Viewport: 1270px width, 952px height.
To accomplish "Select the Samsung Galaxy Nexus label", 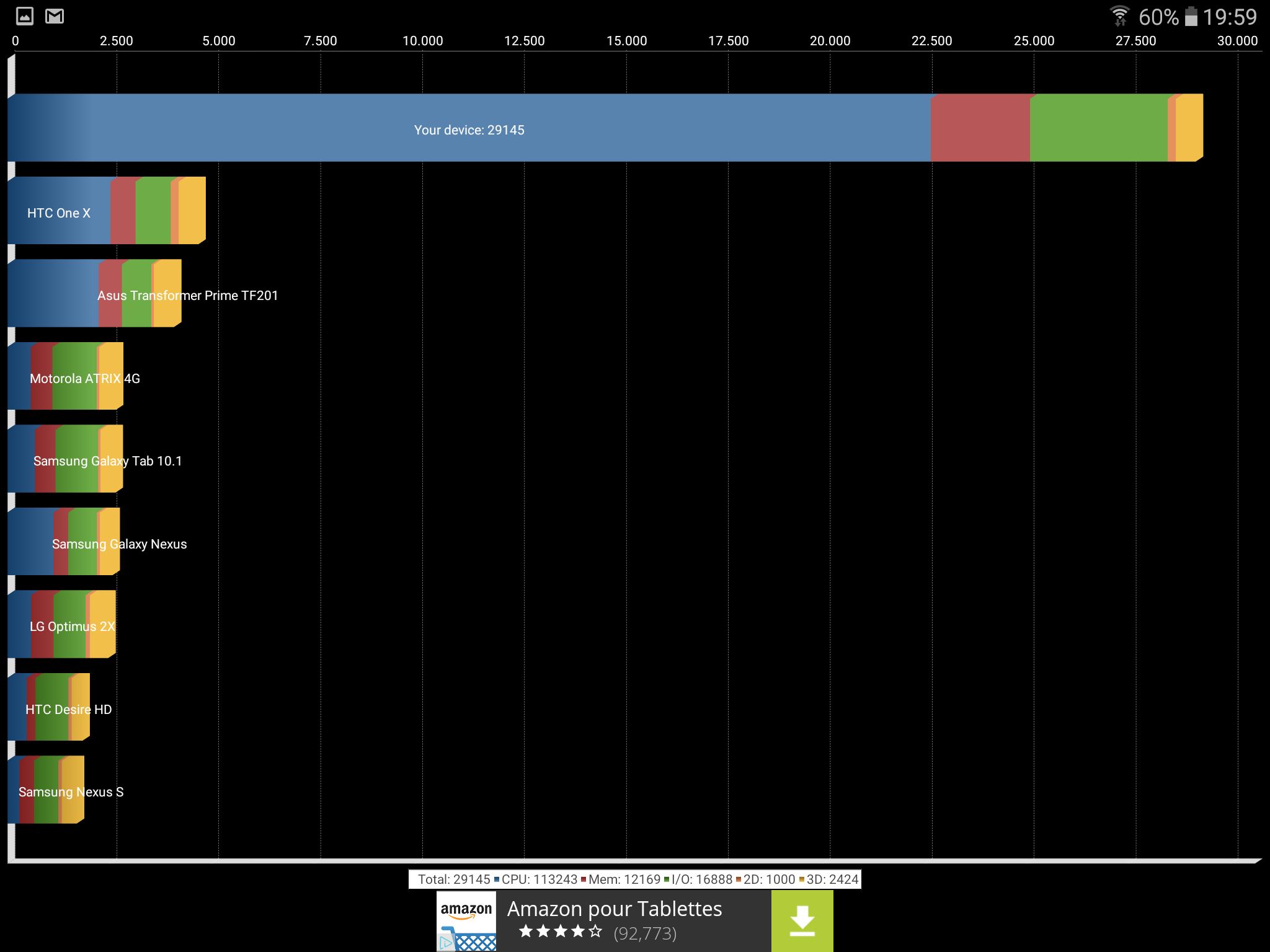I will click(x=119, y=544).
